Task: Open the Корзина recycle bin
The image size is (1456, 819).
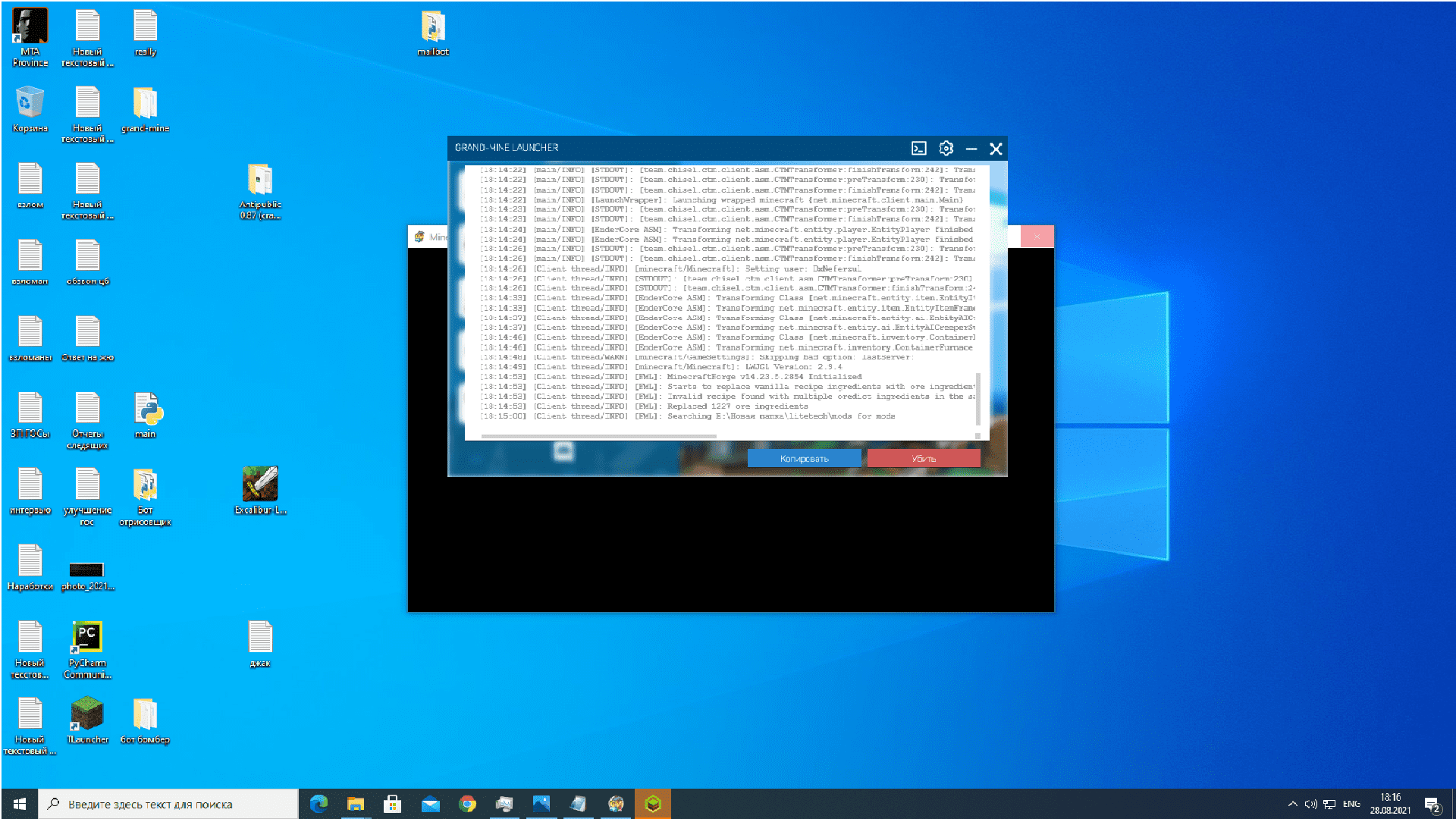Action: (30, 110)
